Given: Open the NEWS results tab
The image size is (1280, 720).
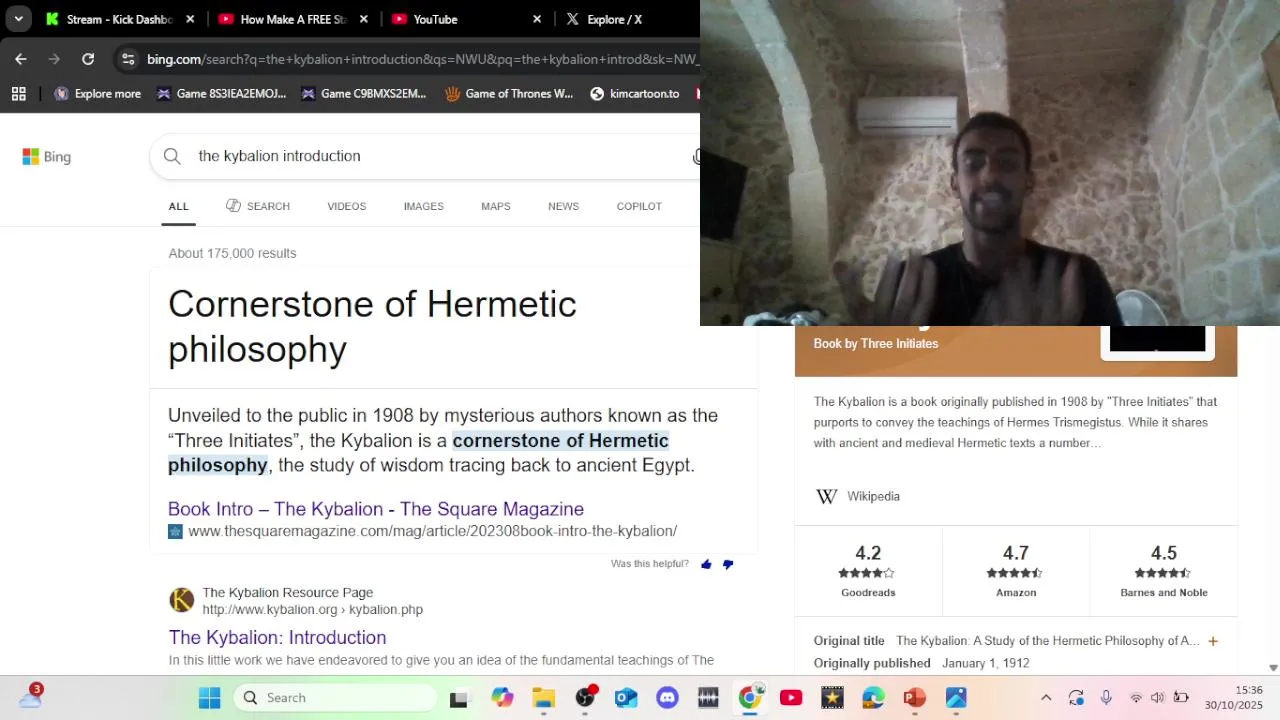Looking at the screenshot, I should (x=563, y=206).
